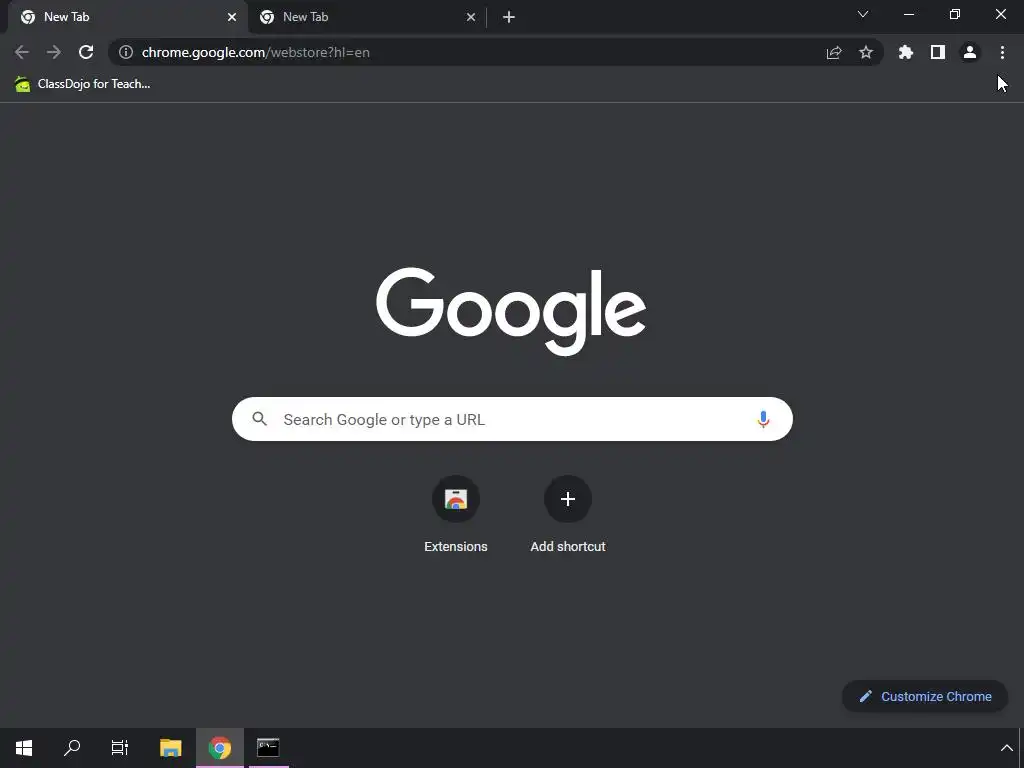Switch to the second New Tab
Screen dimensions: 1024x768
coord(366,17)
